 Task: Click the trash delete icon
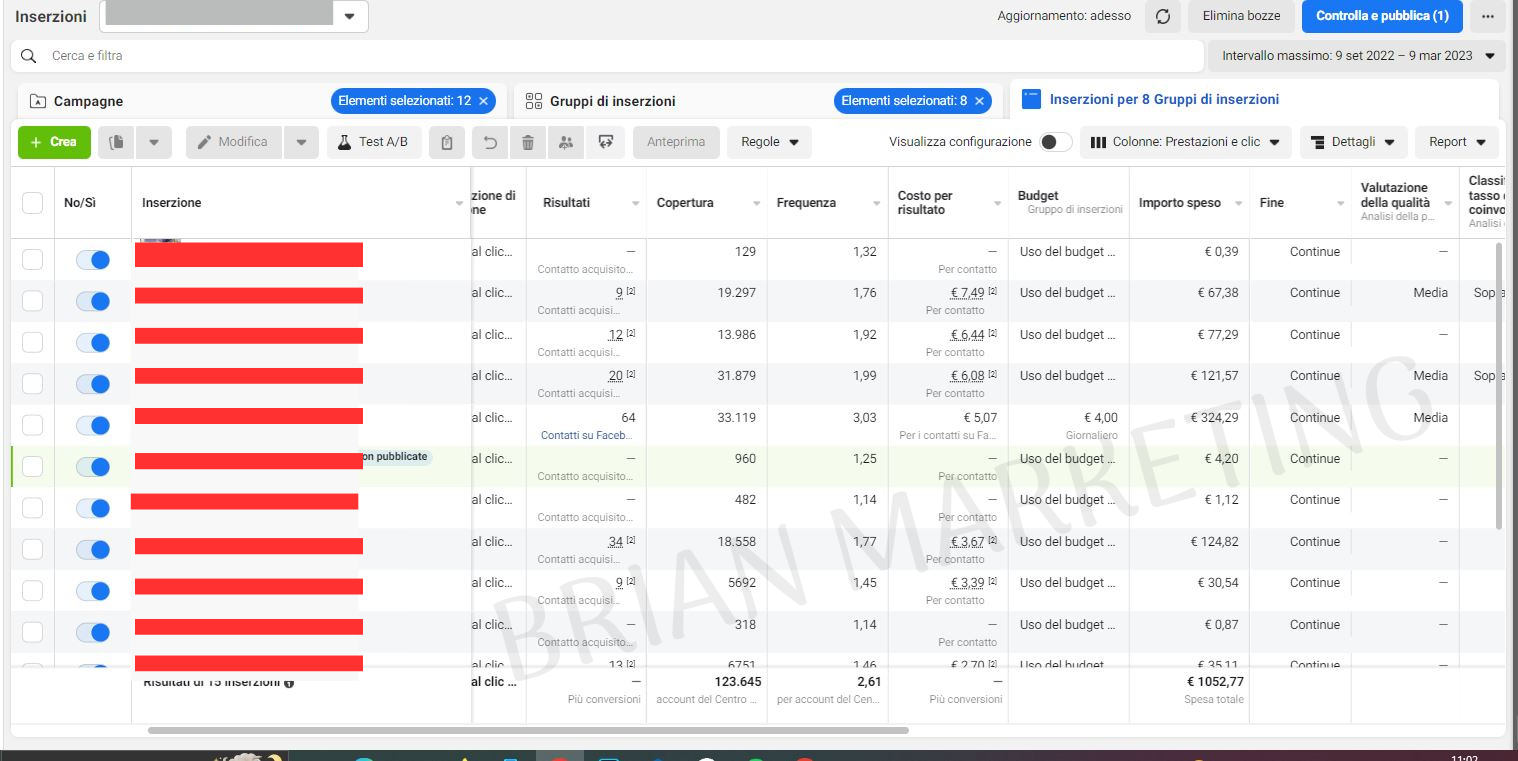pos(528,142)
